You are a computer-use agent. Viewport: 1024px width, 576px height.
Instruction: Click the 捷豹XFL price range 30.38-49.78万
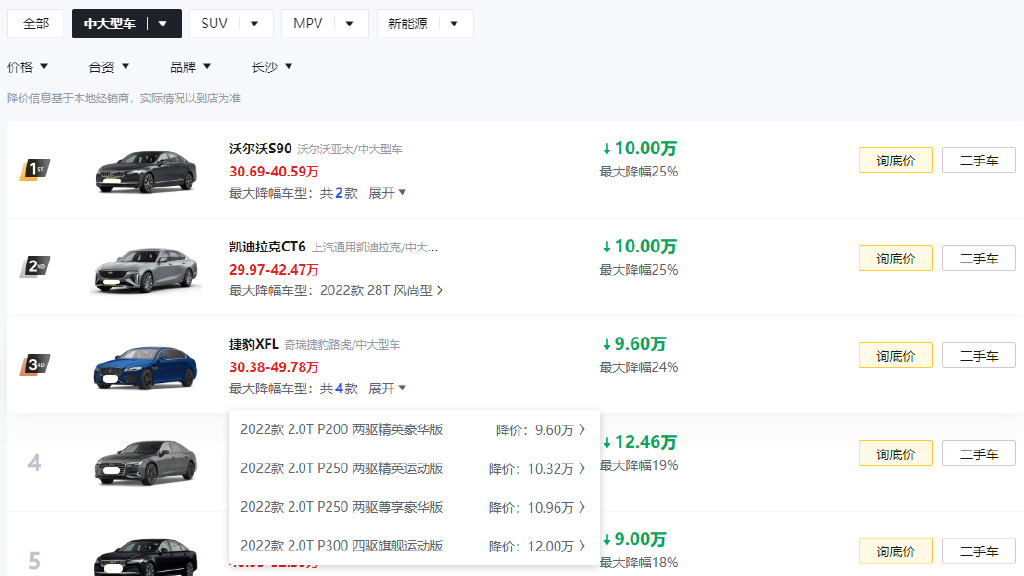[274, 367]
